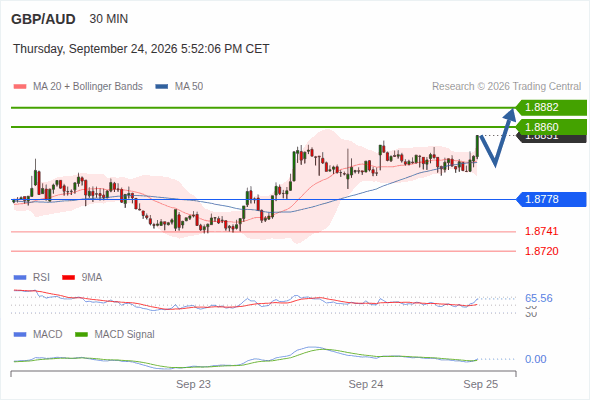Click the MACD Signal green legend swatch

pos(81,335)
